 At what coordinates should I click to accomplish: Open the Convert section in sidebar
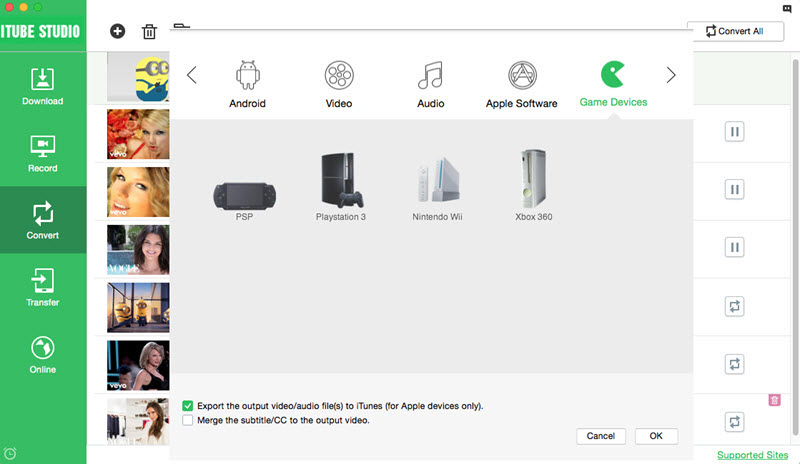pyautogui.click(x=43, y=220)
